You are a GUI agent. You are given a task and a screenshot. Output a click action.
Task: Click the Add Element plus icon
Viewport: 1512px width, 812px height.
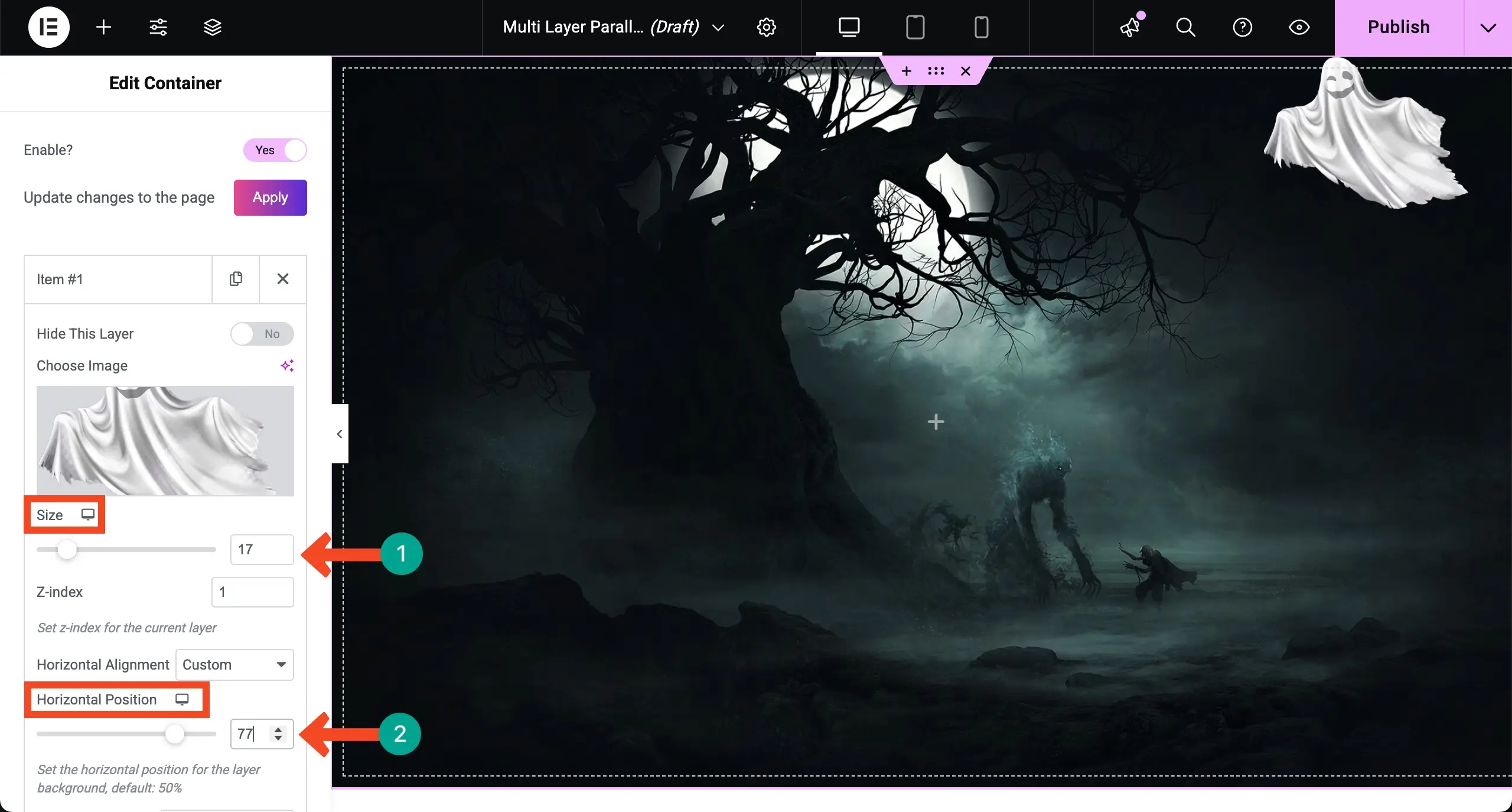pyautogui.click(x=103, y=27)
